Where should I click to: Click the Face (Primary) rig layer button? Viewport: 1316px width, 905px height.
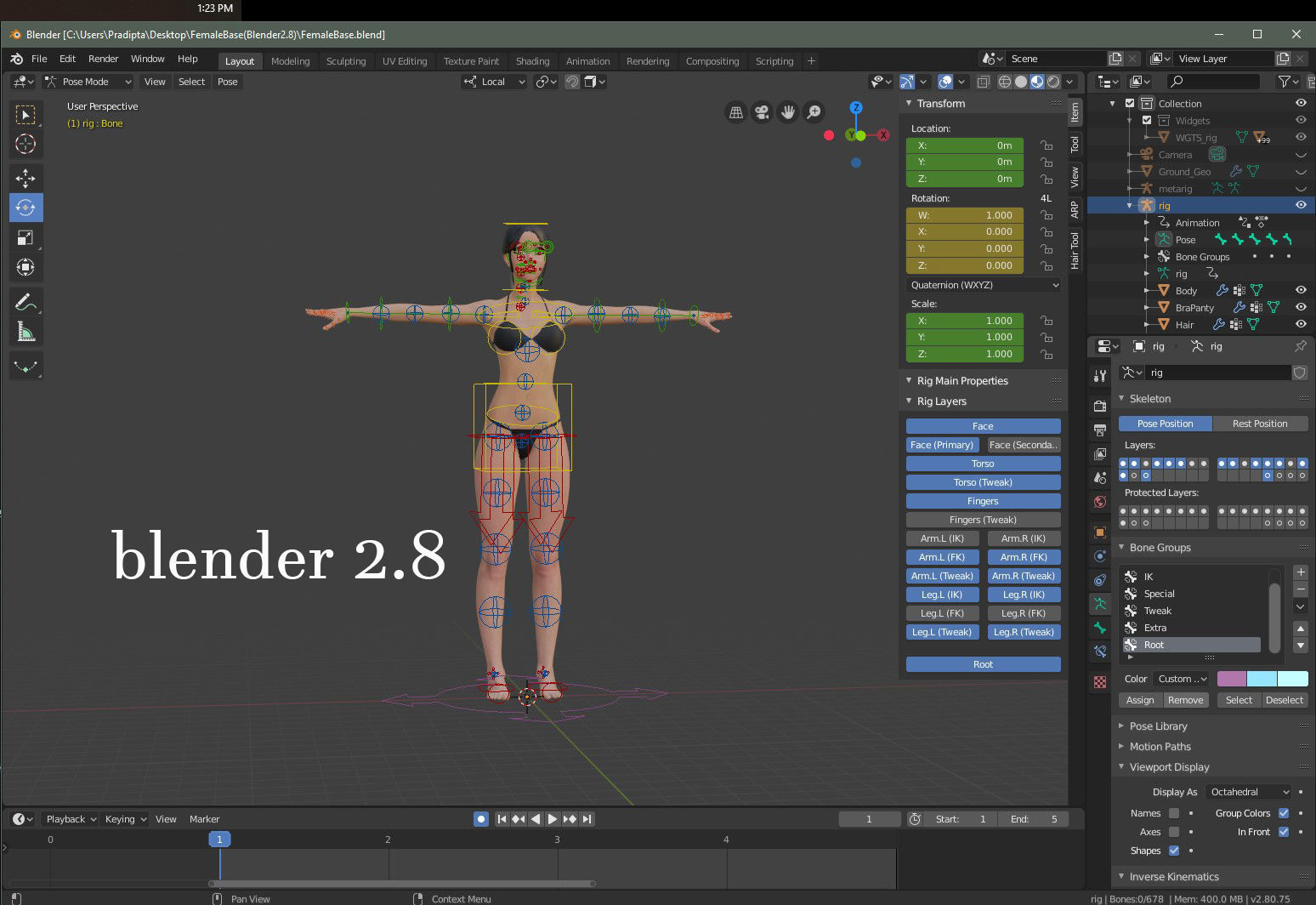(x=942, y=445)
